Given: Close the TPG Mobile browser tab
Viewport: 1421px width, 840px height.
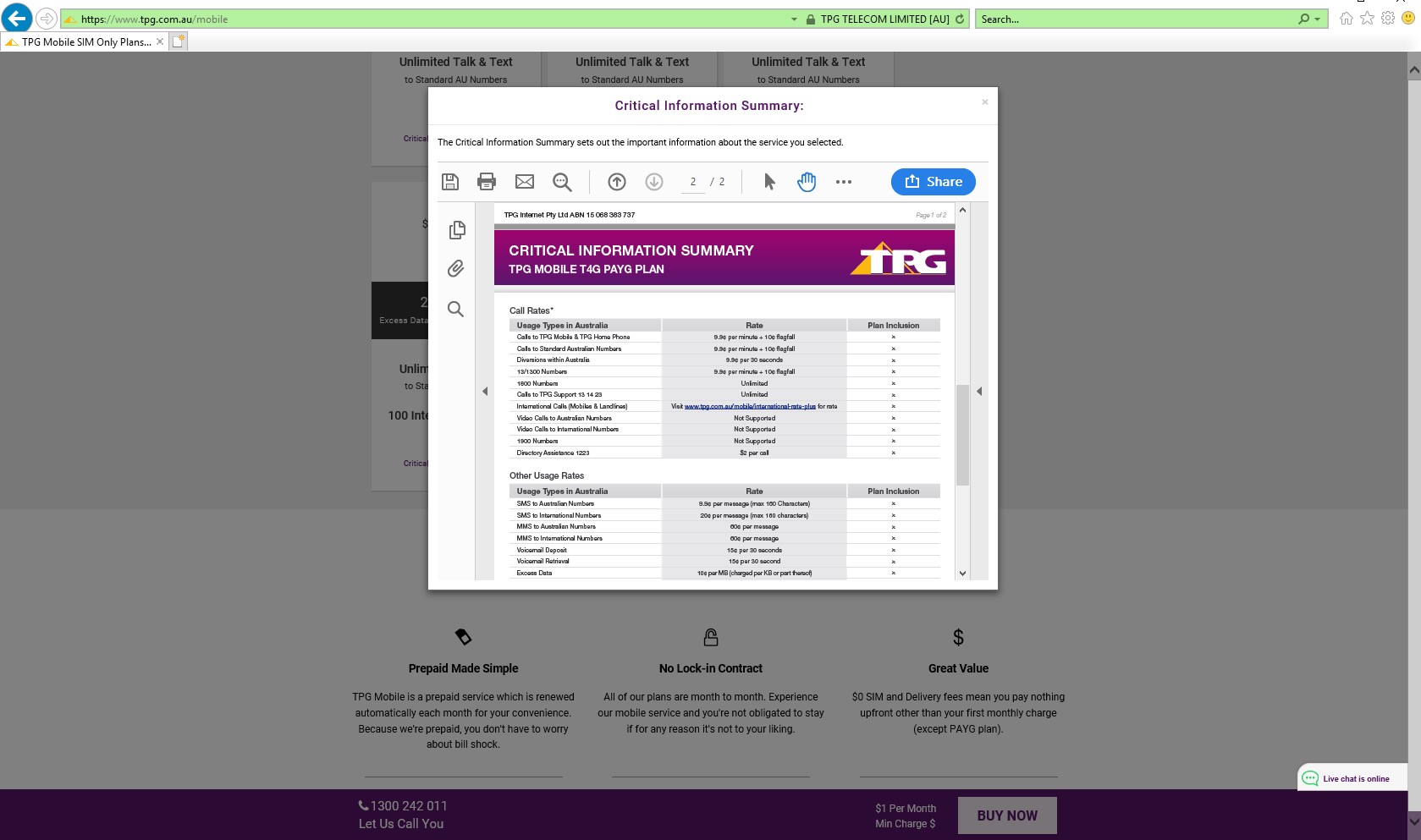Looking at the screenshot, I should tap(159, 41).
